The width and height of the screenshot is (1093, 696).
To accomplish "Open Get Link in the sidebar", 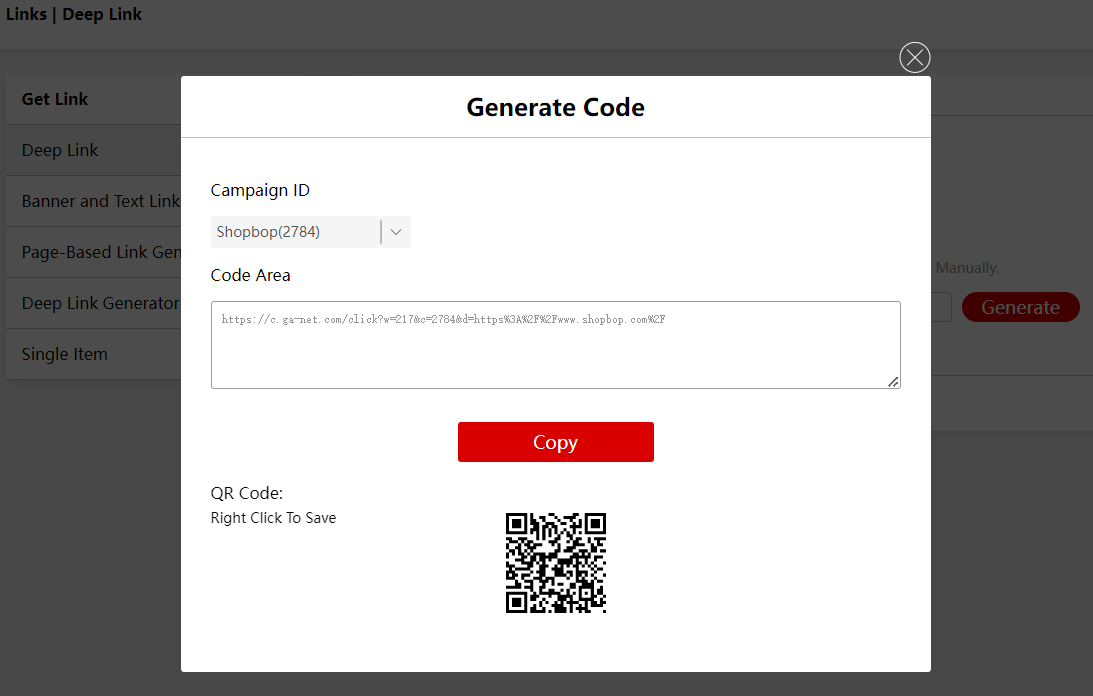I will coord(93,99).
